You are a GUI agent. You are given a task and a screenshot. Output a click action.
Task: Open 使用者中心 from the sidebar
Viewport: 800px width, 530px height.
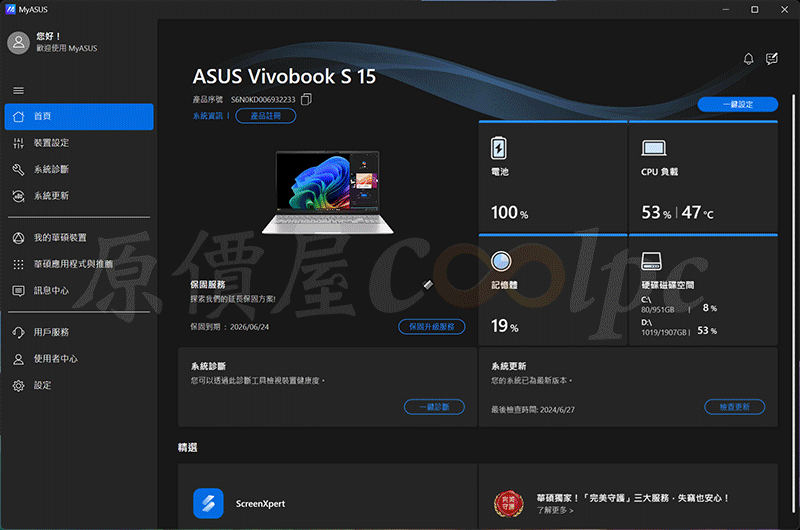click(x=79, y=359)
